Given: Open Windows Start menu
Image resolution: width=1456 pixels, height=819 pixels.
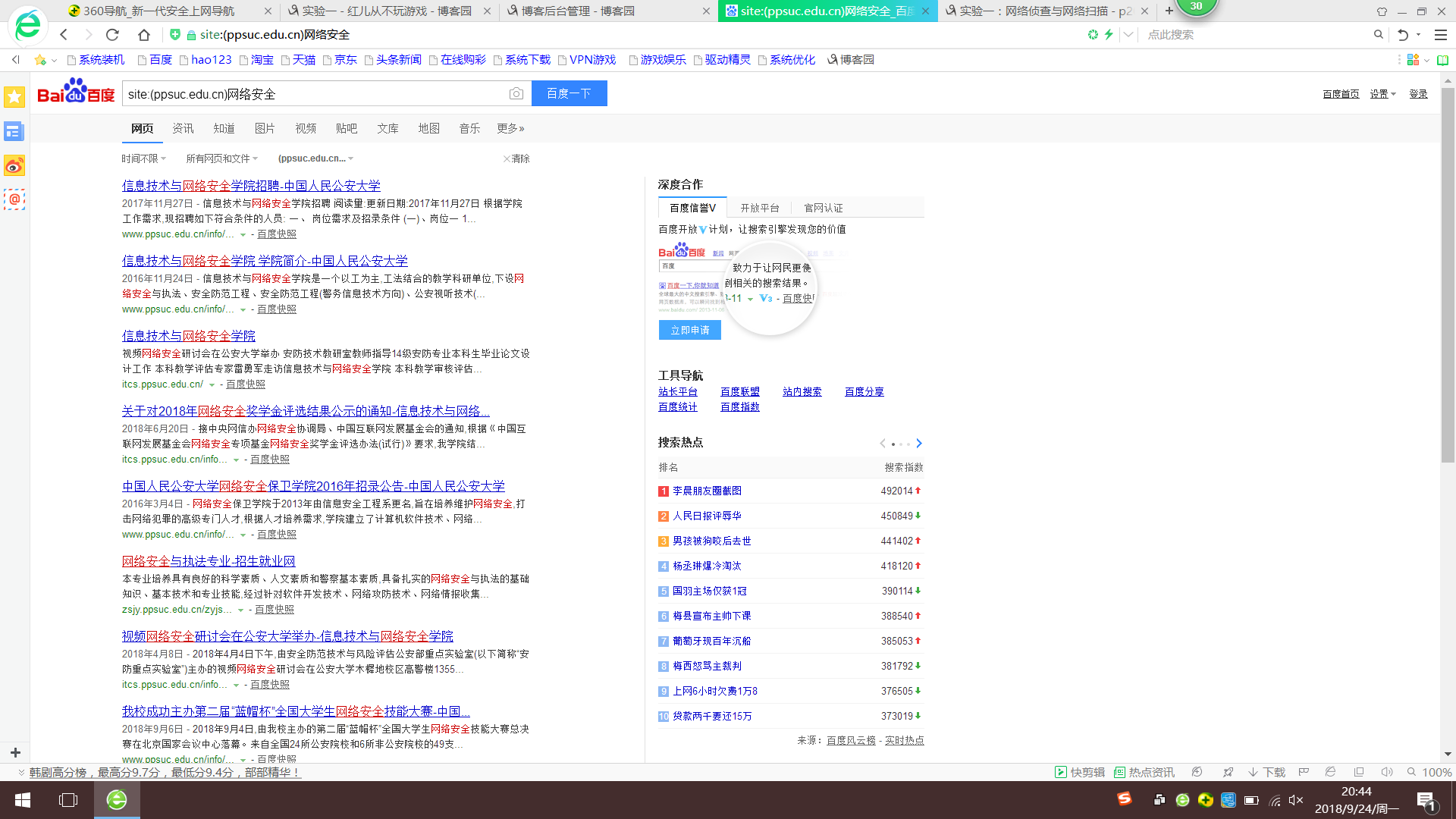Looking at the screenshot, I should click(23, 800).
